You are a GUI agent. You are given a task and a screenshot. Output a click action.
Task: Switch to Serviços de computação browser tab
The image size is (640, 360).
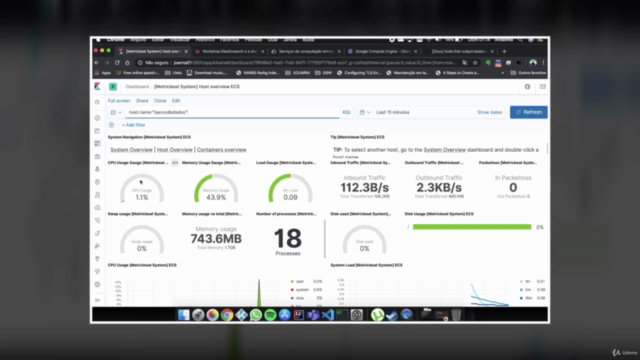tap(306, 51)
